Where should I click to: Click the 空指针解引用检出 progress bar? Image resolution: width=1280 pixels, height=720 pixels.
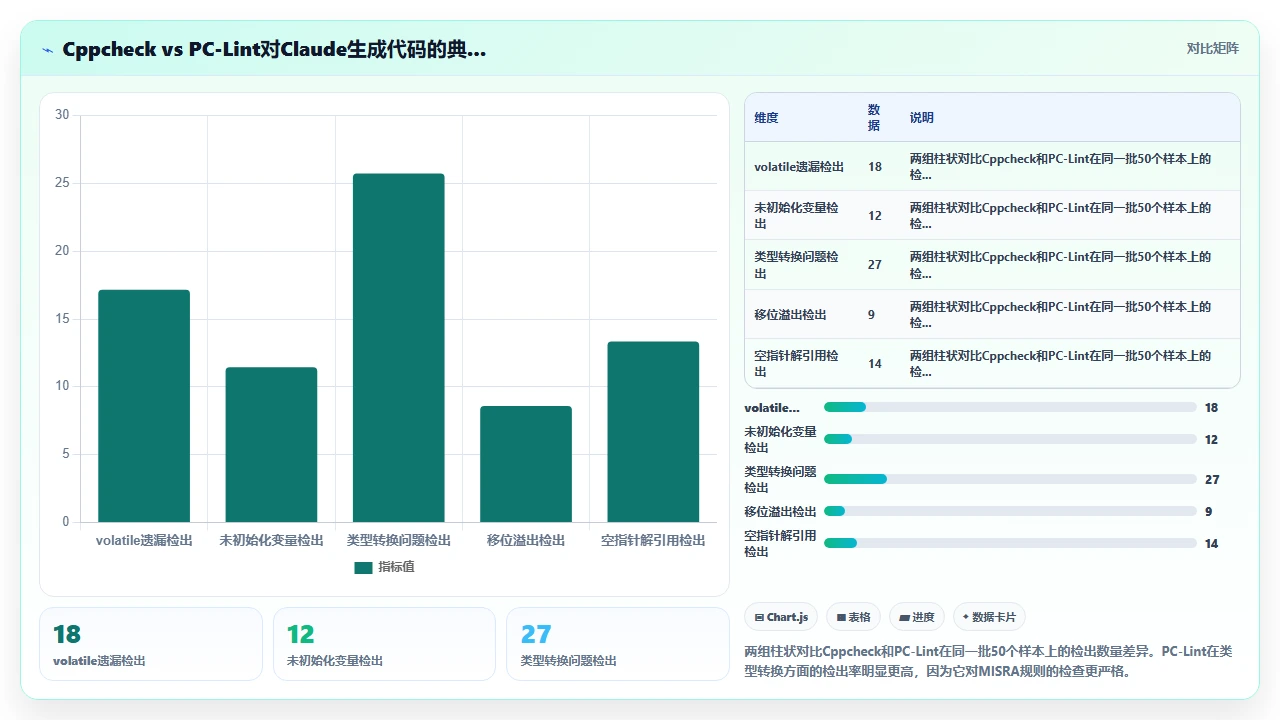point(1010,543)
